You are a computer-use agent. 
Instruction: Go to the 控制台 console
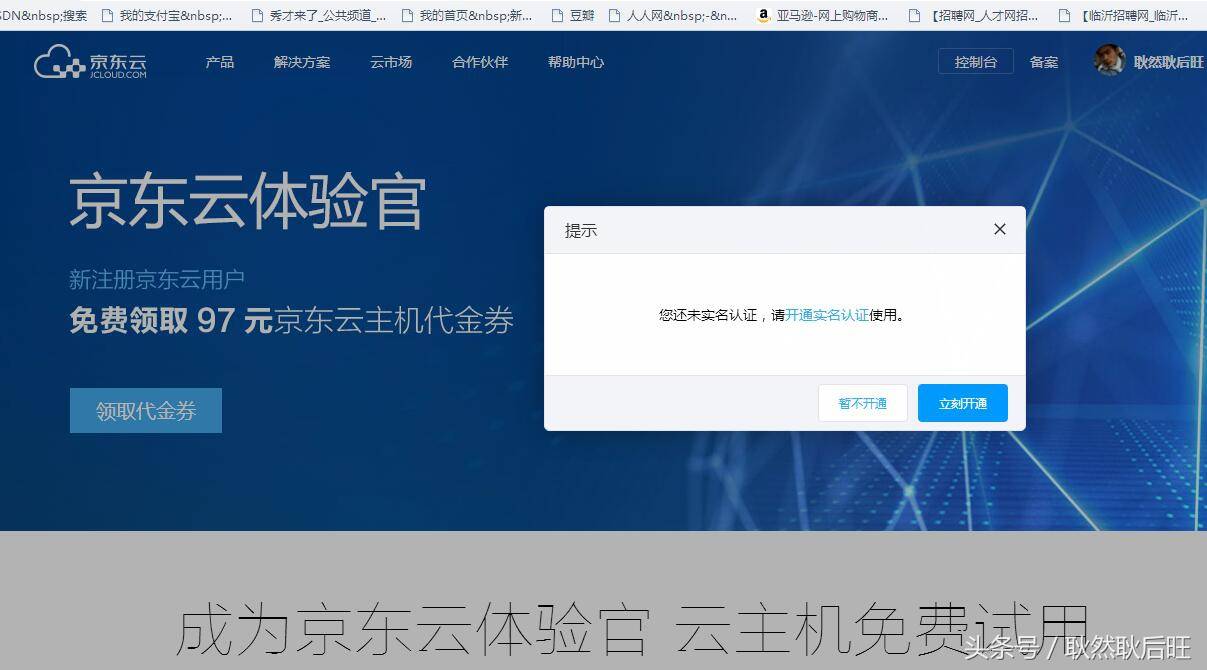click(x=975, y=61)
